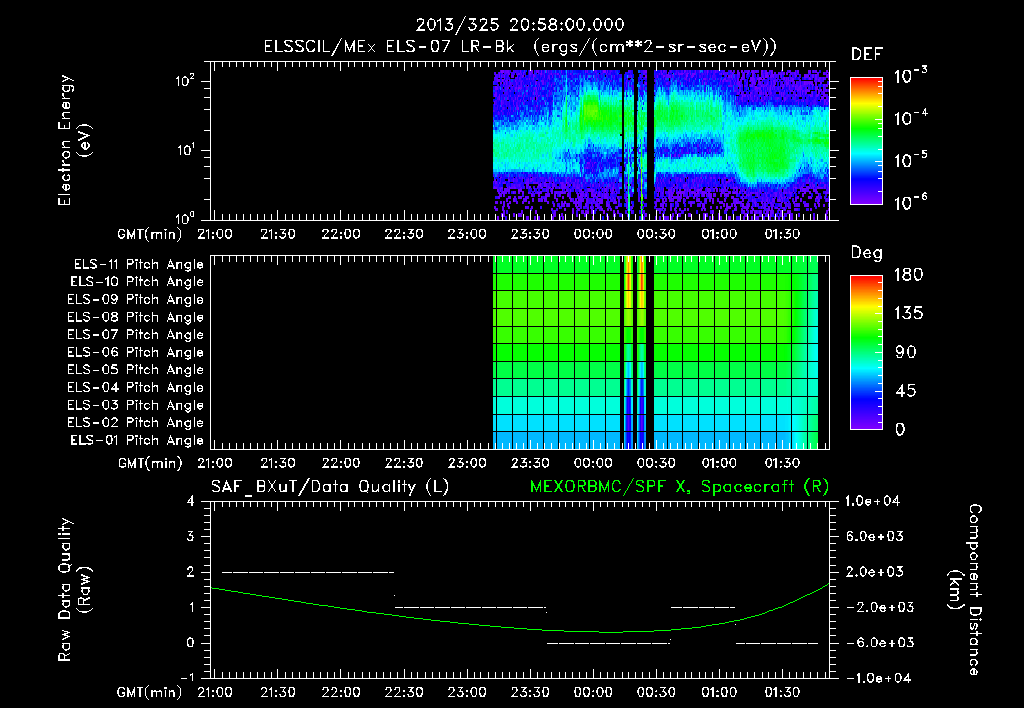Click the 23:30 tick under the energy spectrogram
This screenshot has width=1024, height=708.
pos(530,234)
